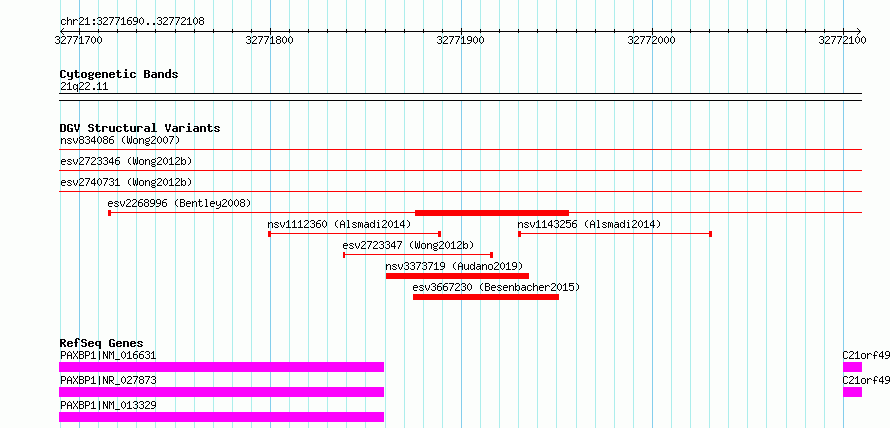Open the DGV Structural Variants track title

[140, 128]
